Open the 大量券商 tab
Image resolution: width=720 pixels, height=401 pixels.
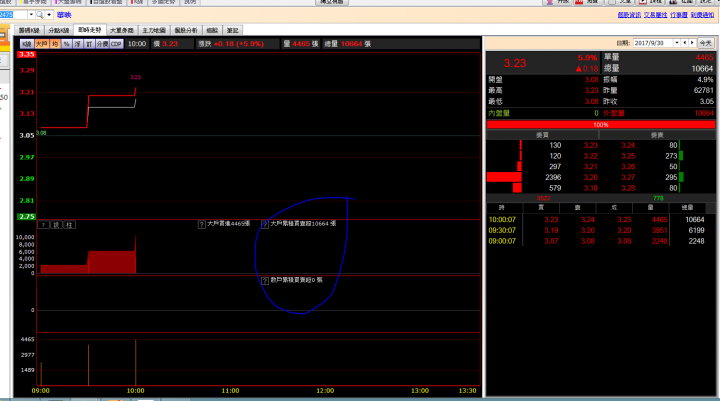tap(122, 30)
